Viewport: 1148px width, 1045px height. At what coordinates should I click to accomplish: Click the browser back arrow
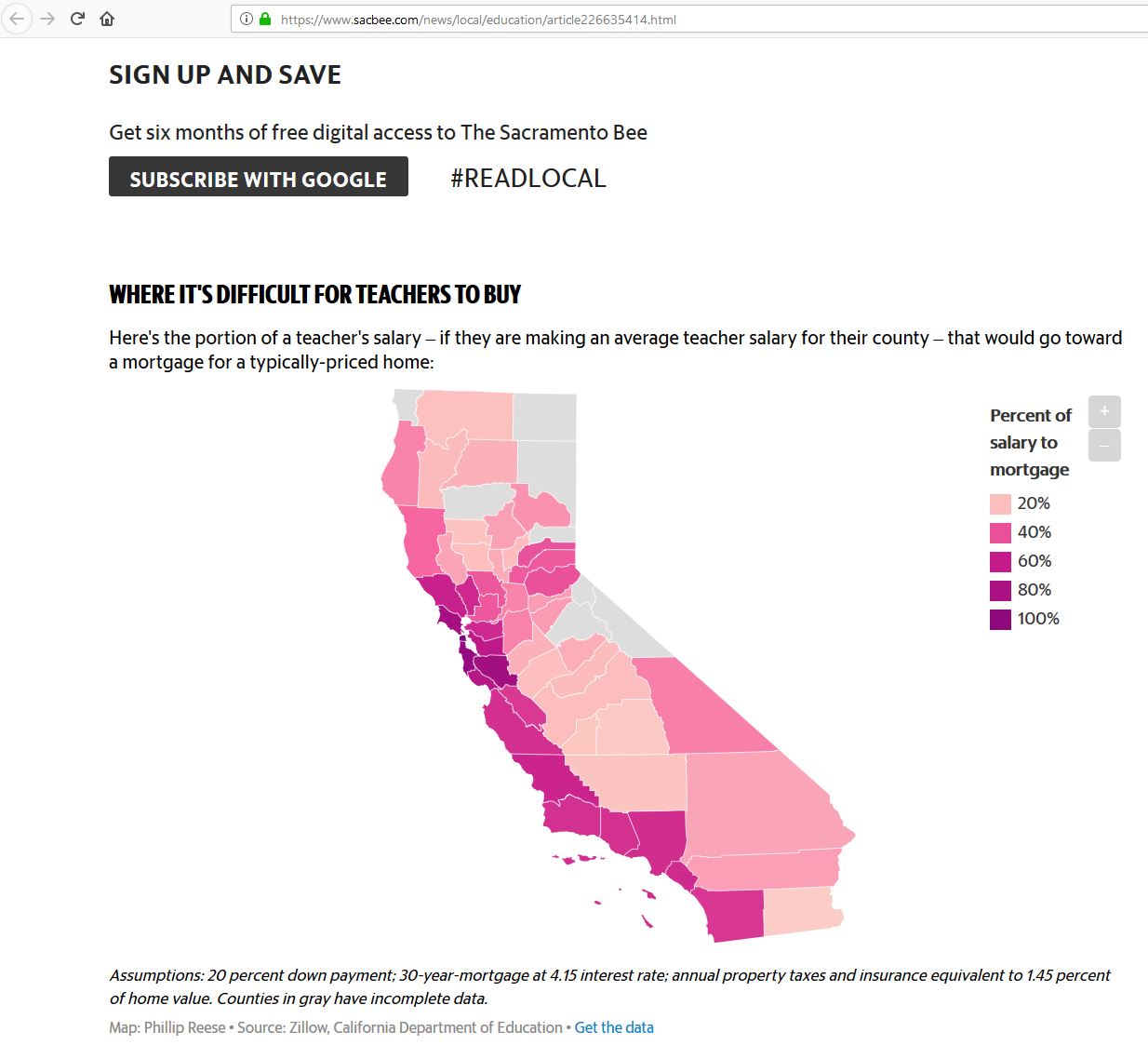tap(18, 19)
